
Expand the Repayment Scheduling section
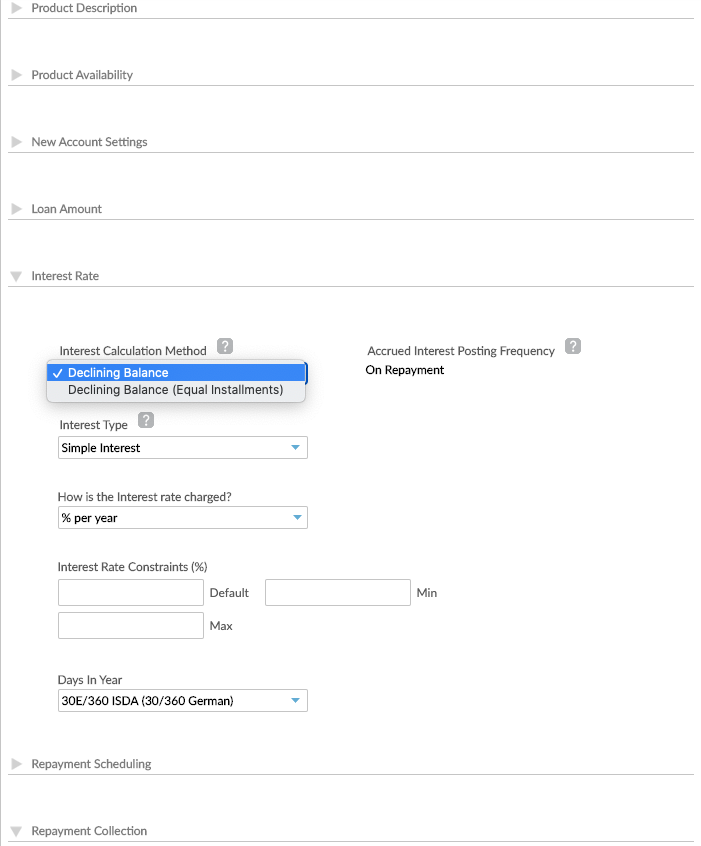tap(16, 763)
